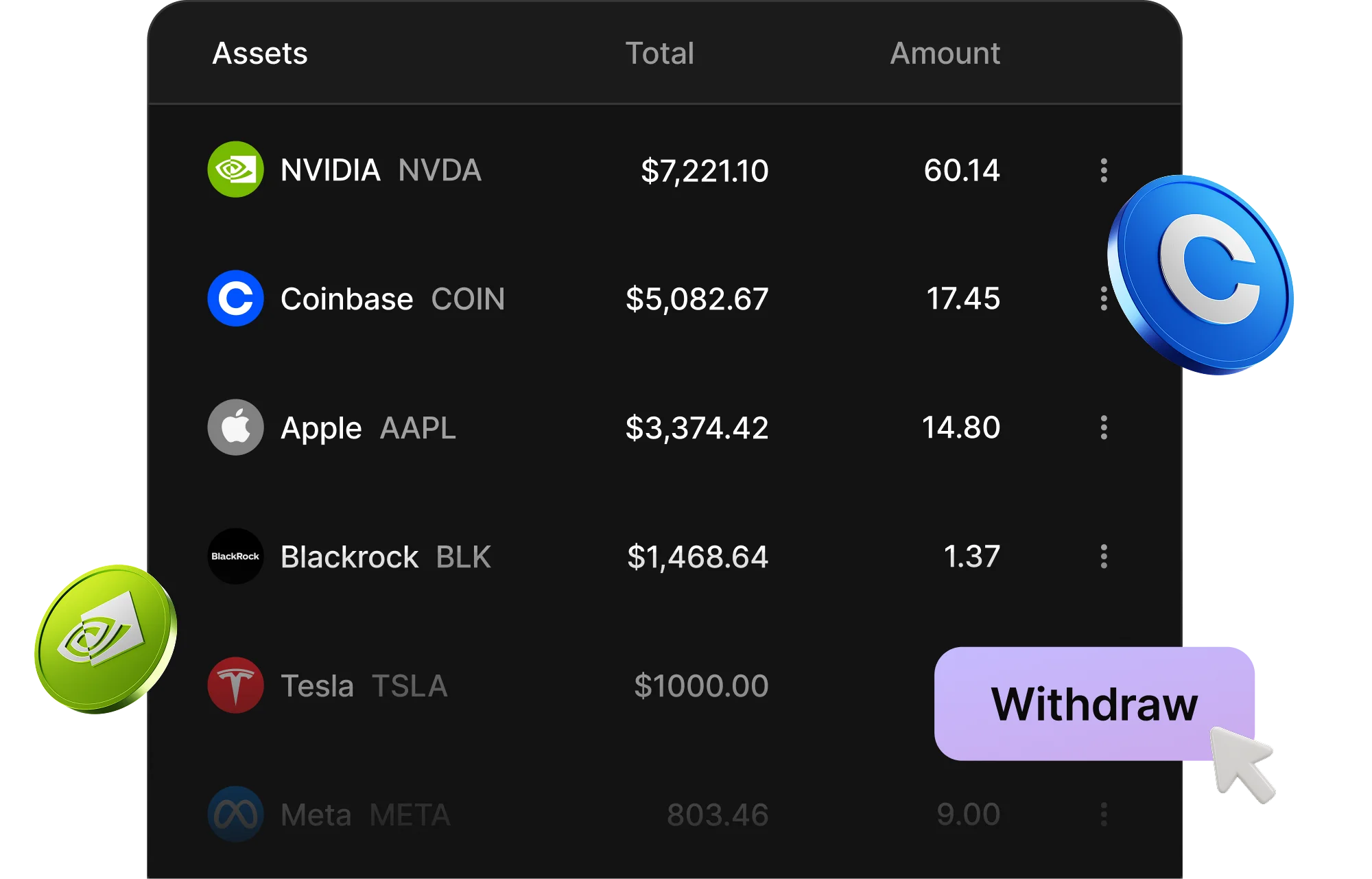Screen dimensions: 1372x879
Task: Select the Coinbase COIN asset name
Action: tap(392, 299)
